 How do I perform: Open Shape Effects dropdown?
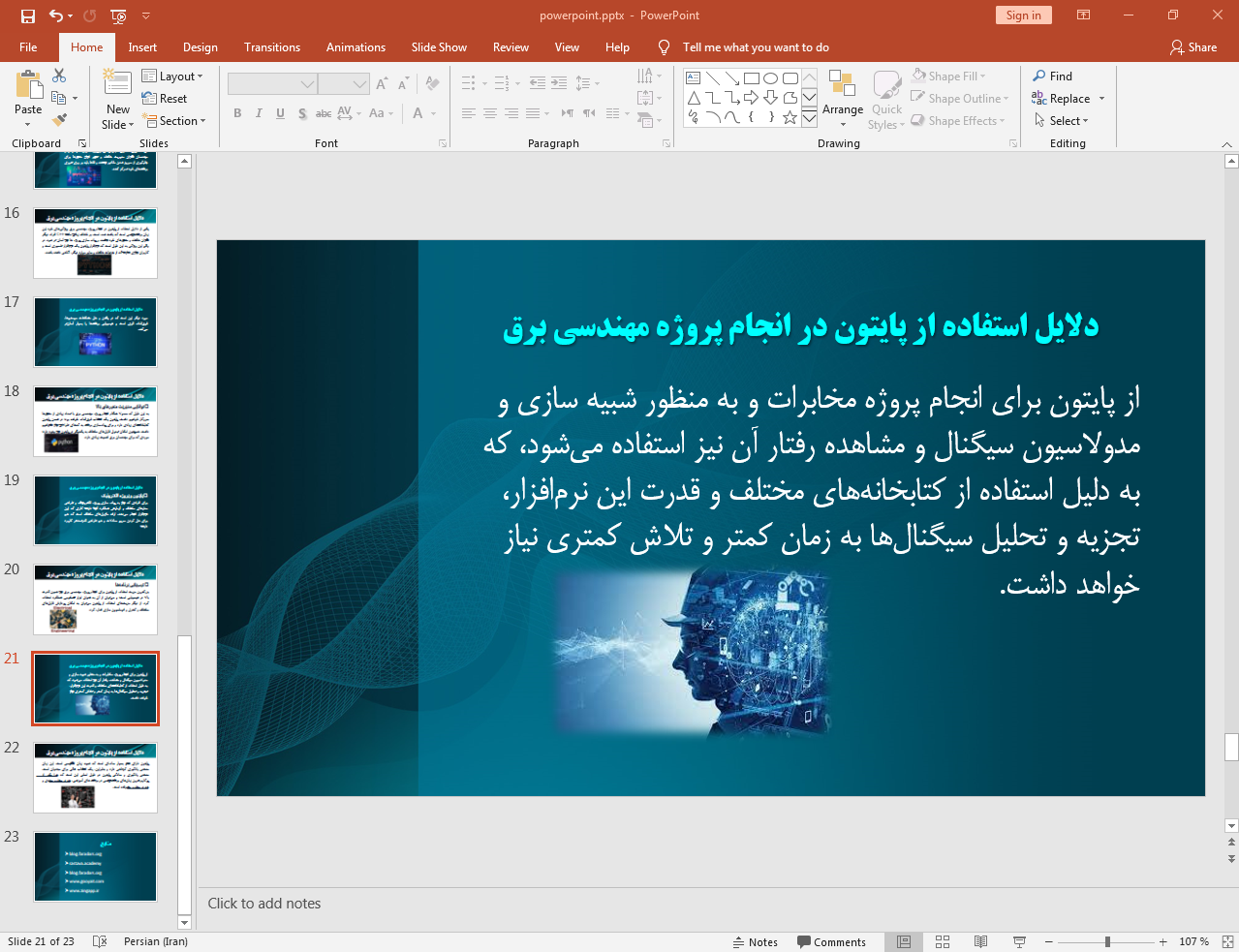pos(958,120)
